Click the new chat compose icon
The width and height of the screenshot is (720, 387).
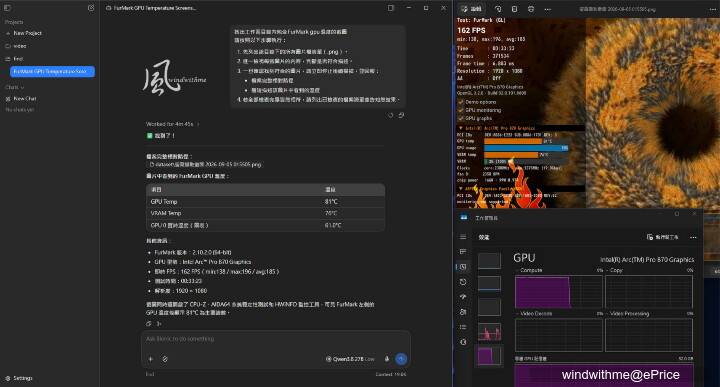click(91, 8)
